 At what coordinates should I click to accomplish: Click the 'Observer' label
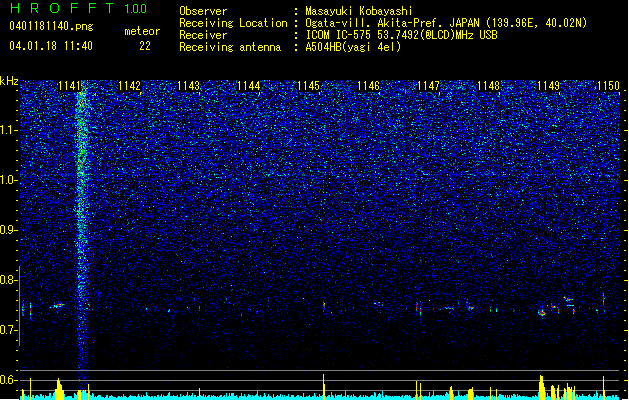[203, 11]
